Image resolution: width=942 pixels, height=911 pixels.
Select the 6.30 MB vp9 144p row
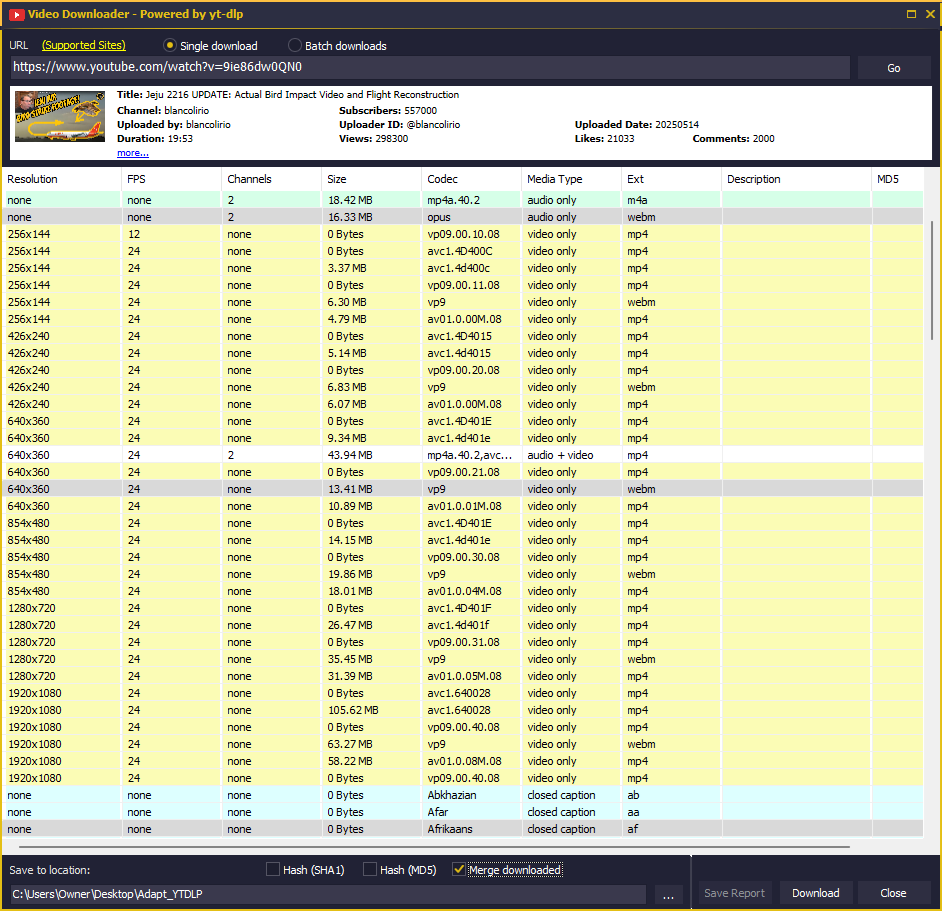click(x=463, y=302)
